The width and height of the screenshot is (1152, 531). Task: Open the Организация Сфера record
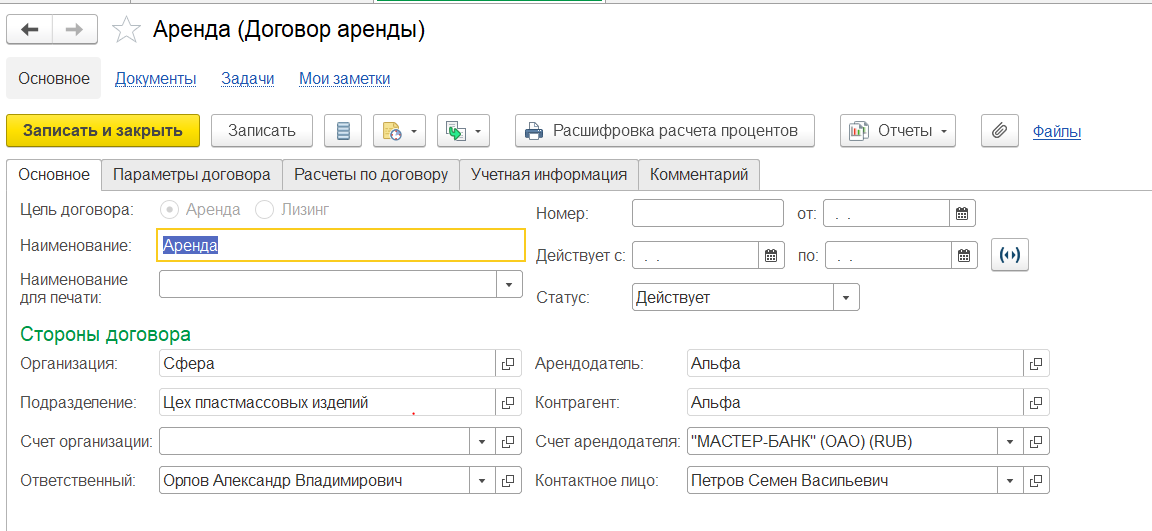coord(508,364)
